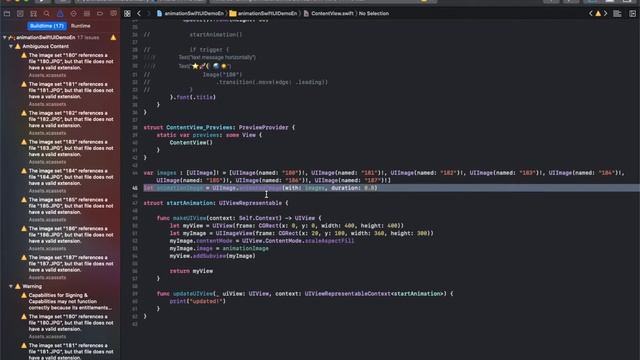This screenshot has height=360, width=640.
Task: Select Capabilities for Signing warning
Action: pyautogui.click(x=67, y=302)
